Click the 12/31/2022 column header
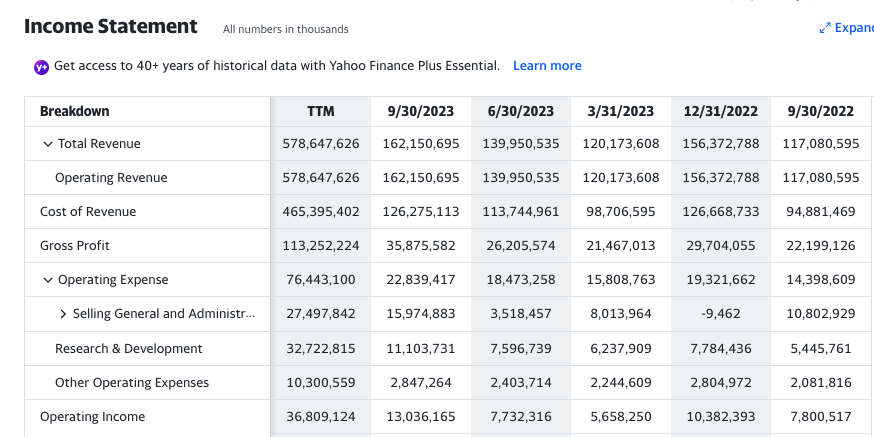This screenshot has width=874, height=437. click(721, 111)
